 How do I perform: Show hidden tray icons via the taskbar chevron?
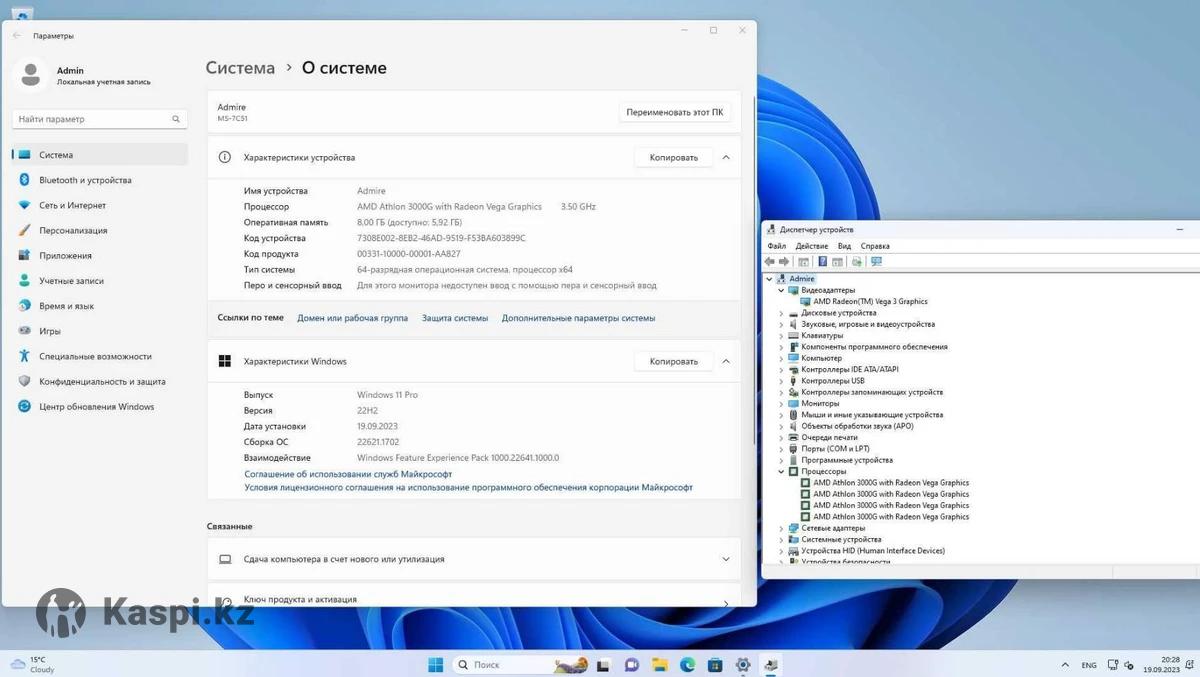[1063, 665]
